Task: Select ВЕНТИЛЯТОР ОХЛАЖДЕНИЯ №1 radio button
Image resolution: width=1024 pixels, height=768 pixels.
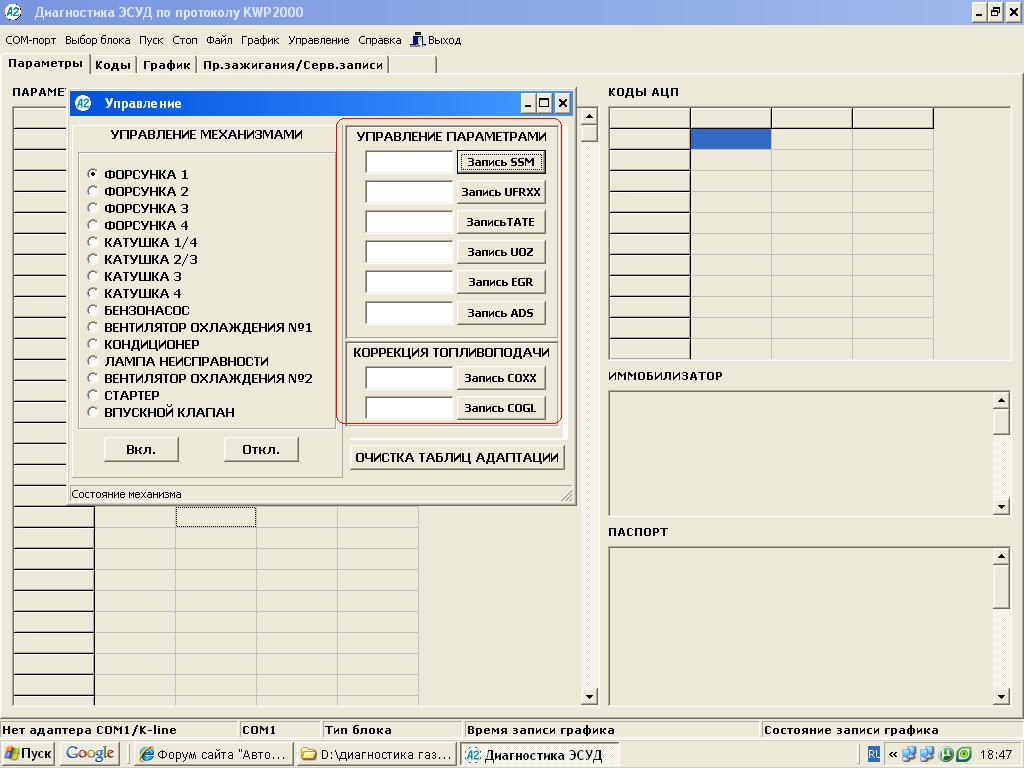Action: [x=93, y=327]
